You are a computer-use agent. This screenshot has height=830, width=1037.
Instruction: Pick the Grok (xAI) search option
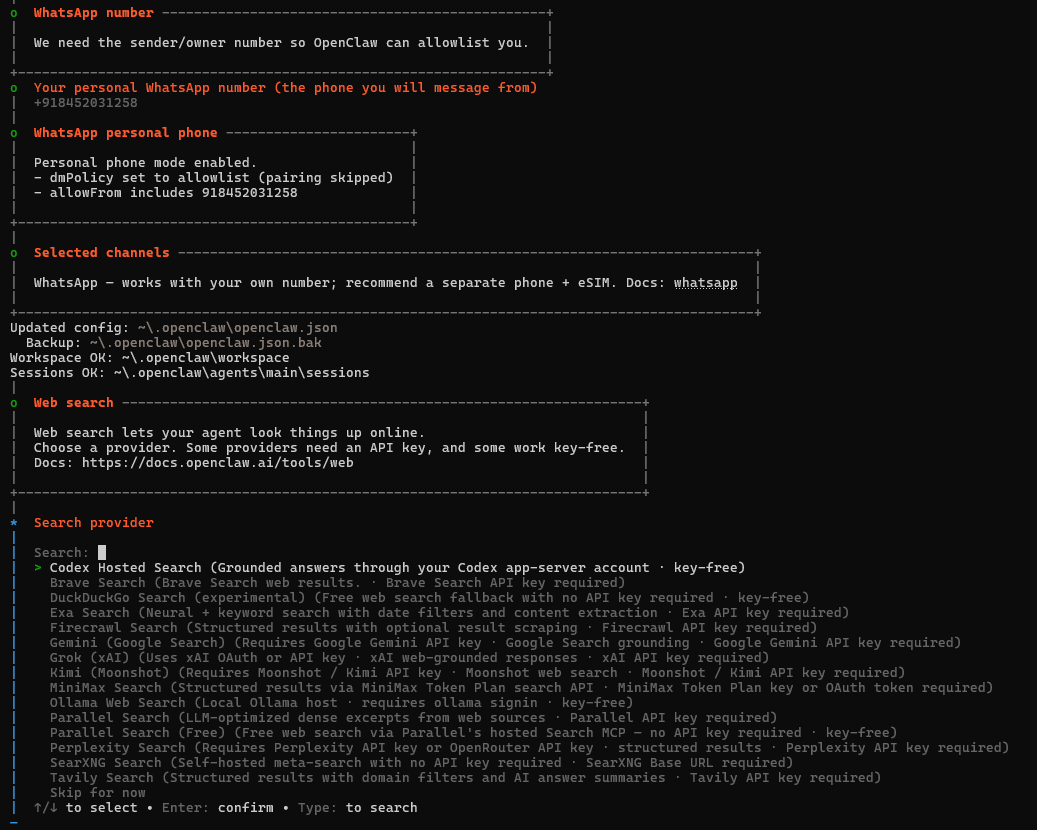[409, 657]
